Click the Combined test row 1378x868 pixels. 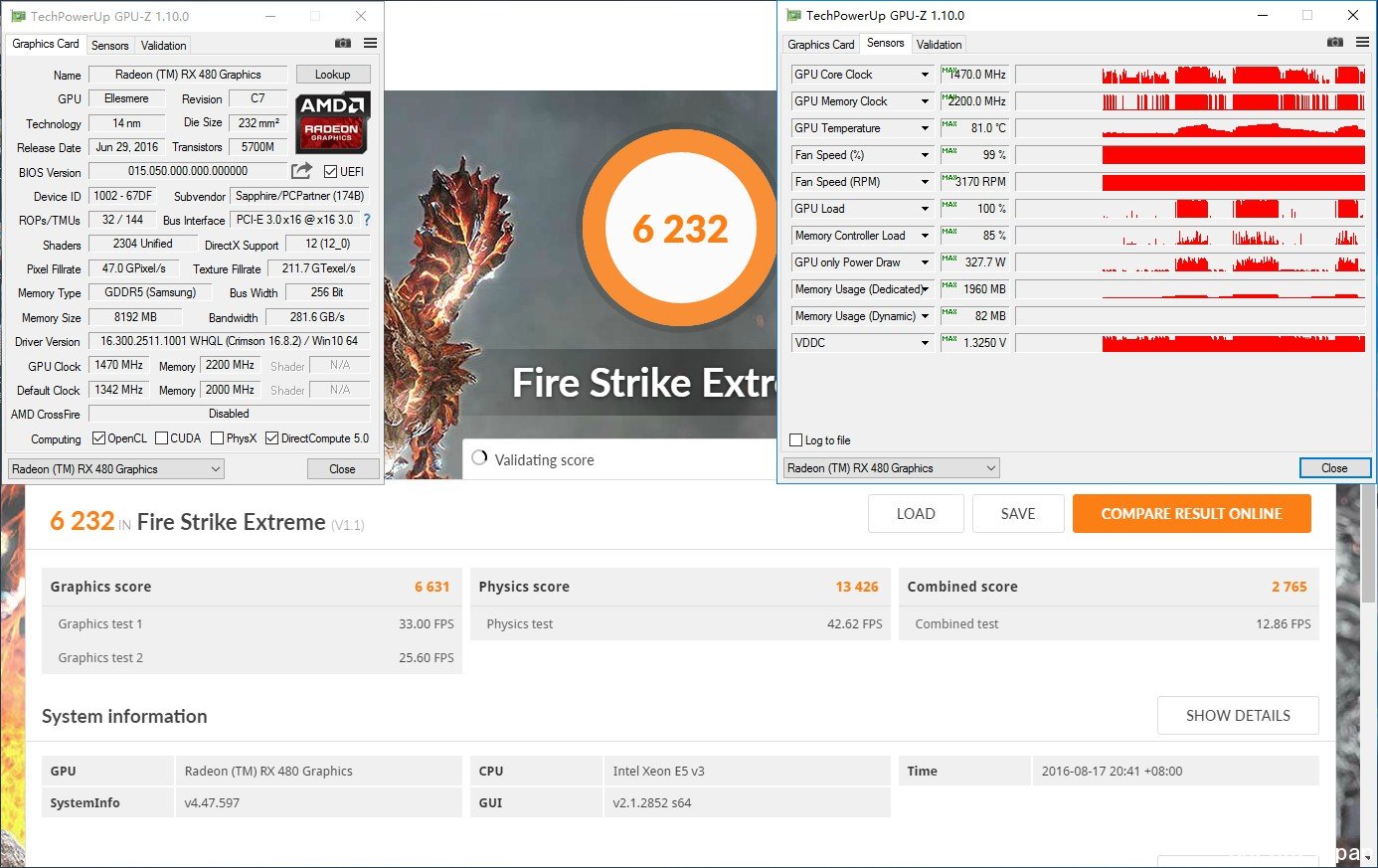coord(1109,623)
